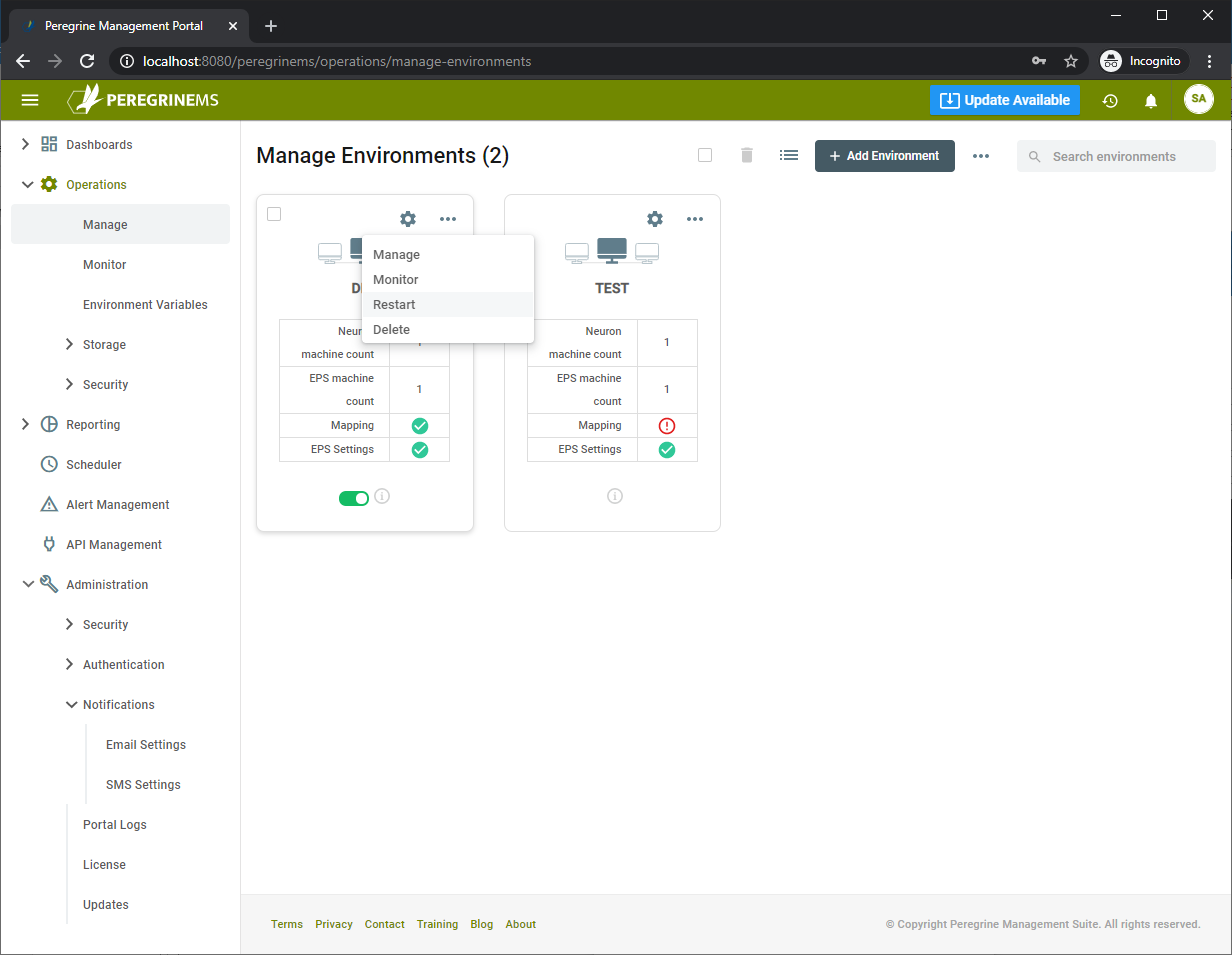Go back with the browser back arrow
The width and height of the screenshot is (1232, 955).
(23, 61)
